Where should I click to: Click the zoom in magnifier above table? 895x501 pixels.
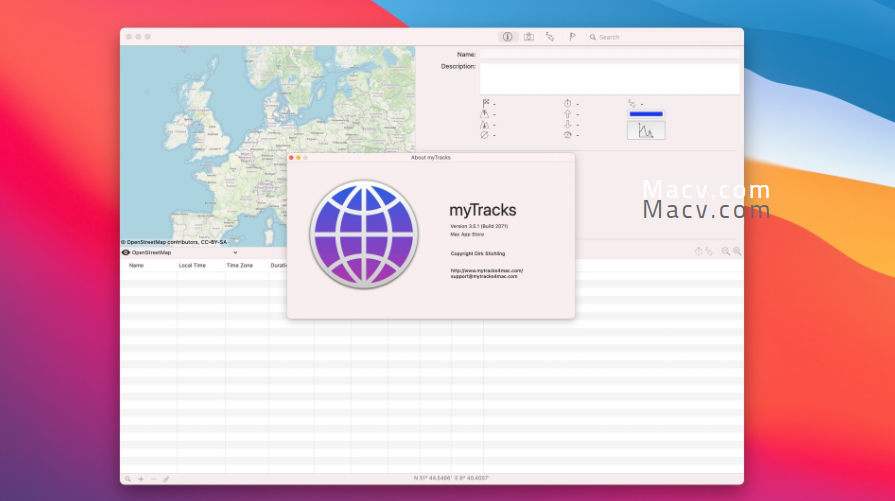pyautogui.click(x=737, y=251)
